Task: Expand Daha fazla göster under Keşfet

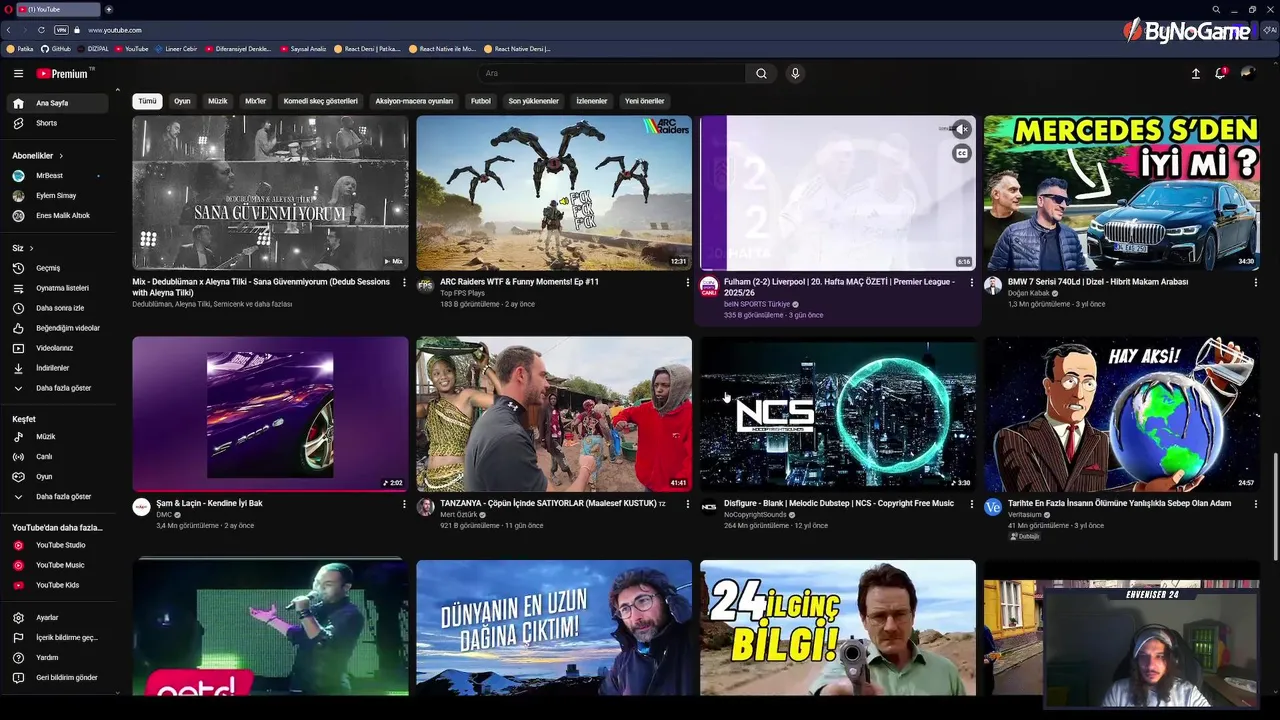Action: pyautogui.click(x=58, y=497)
